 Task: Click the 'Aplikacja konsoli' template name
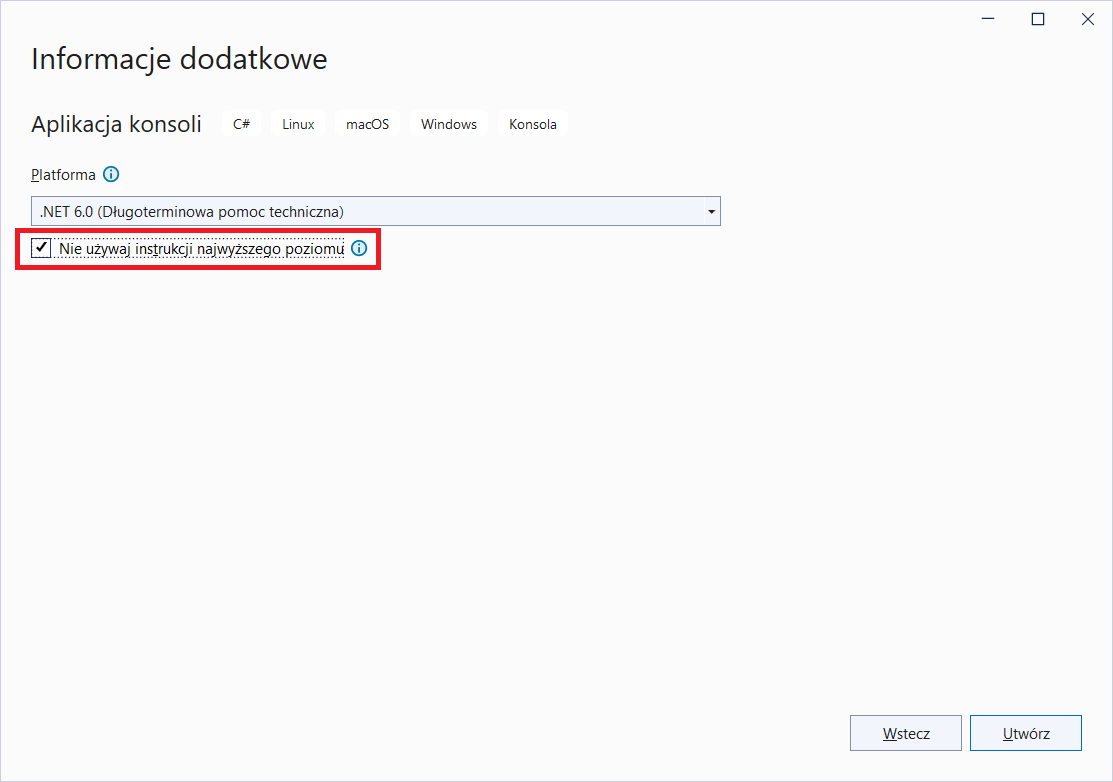coord(116,124)
